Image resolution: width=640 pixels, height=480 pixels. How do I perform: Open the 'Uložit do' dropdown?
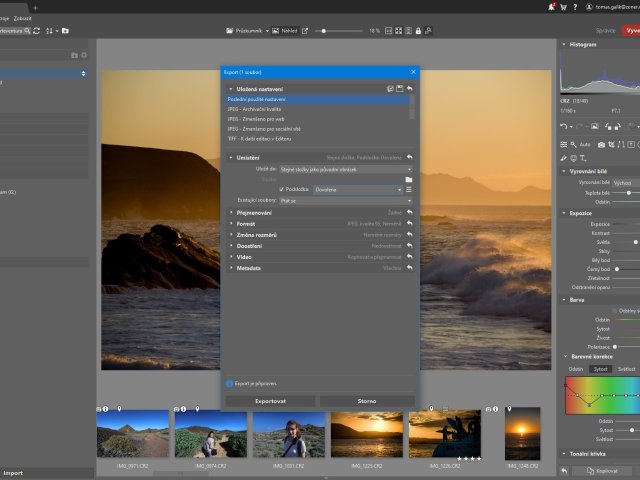pos(346,169)
